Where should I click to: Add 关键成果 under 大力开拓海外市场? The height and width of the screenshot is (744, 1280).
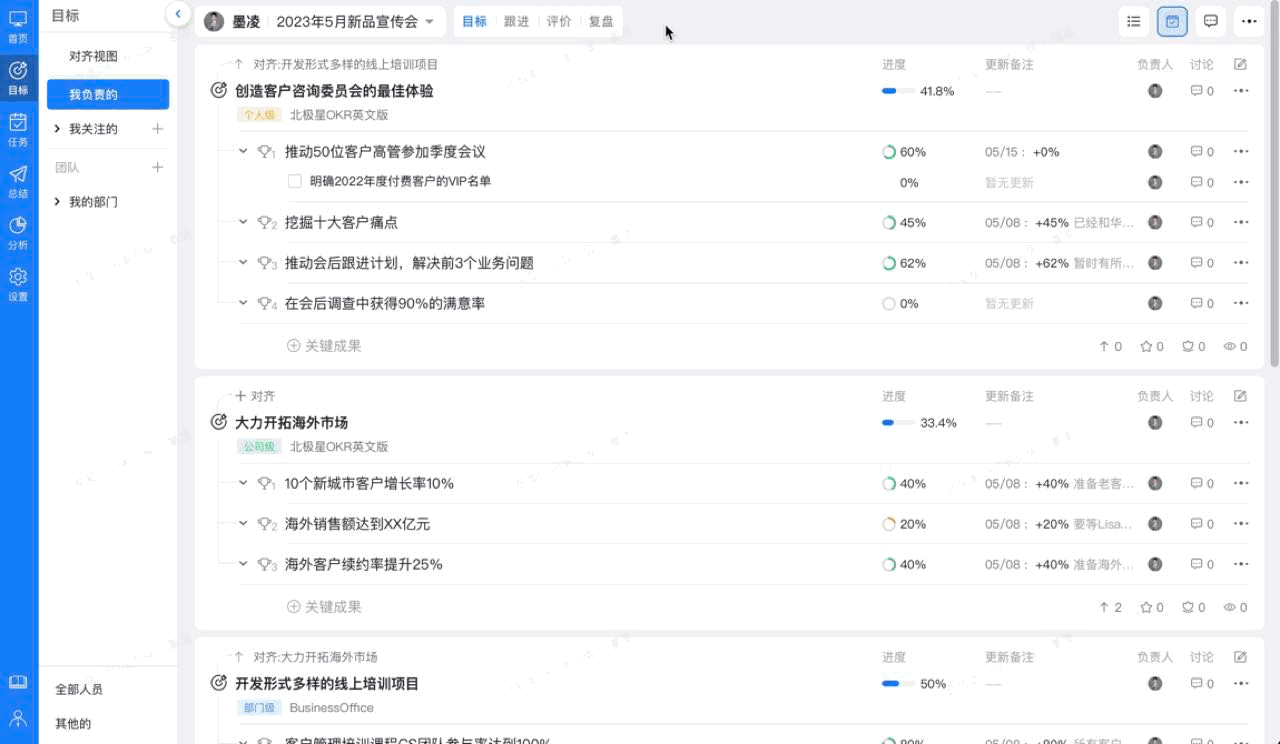[324, 607]
